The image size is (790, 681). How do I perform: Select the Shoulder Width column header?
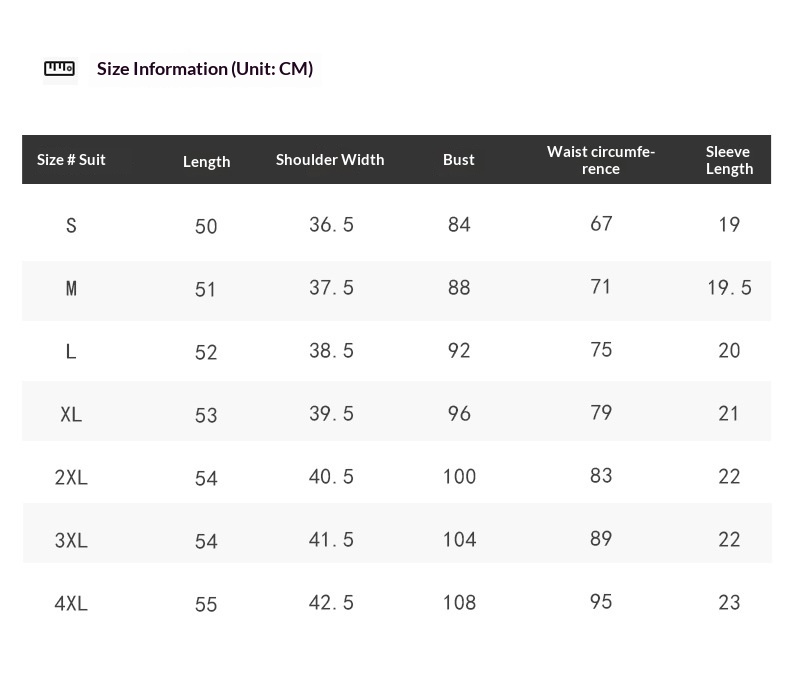pyautogui.click(x=330, y=159)
